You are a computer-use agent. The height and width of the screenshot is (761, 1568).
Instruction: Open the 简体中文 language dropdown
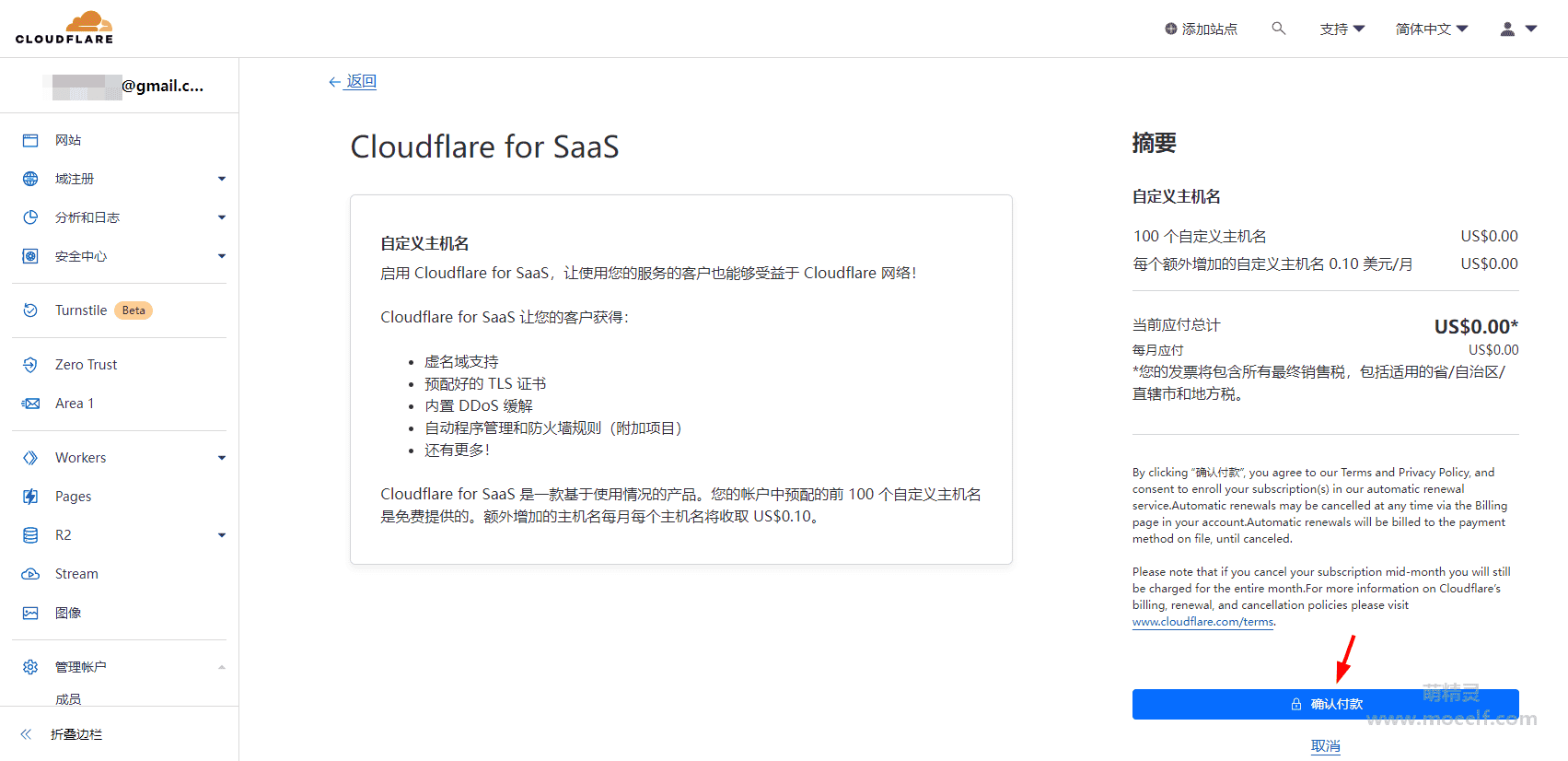pos(1432,29)
